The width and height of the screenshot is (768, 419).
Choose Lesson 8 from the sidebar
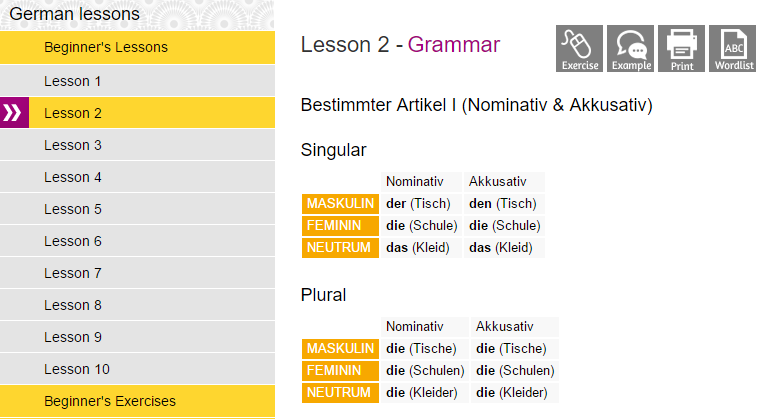[x=137, y=305]
